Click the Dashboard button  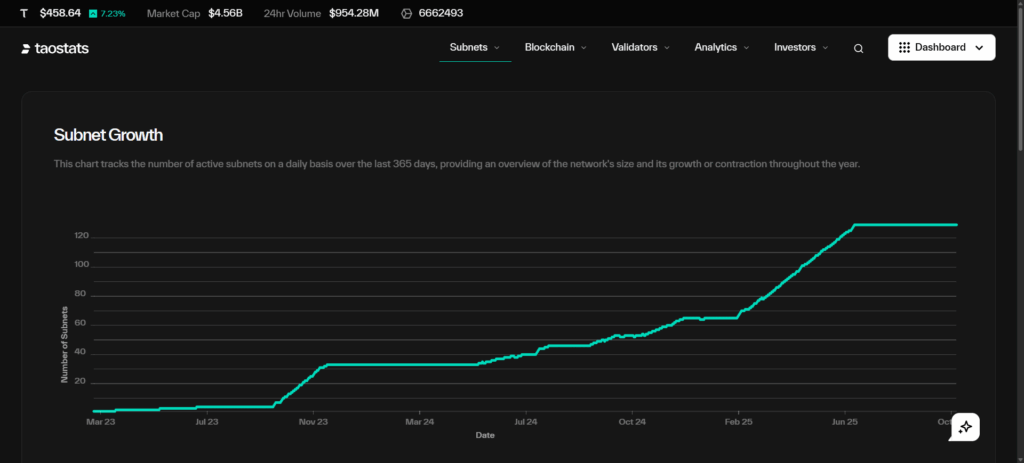[941, 47]
